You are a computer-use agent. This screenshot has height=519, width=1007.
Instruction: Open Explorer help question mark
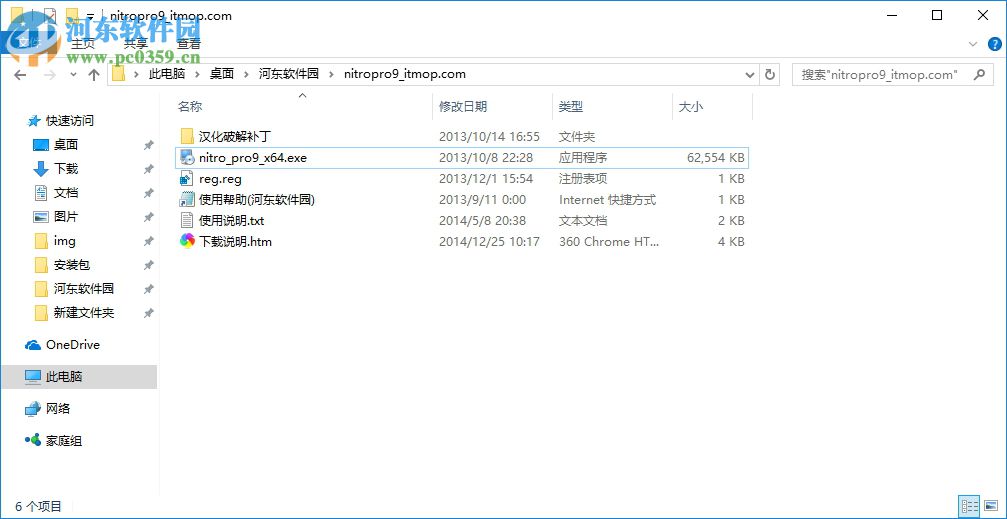pyautogui.click(x=994, y=44)
